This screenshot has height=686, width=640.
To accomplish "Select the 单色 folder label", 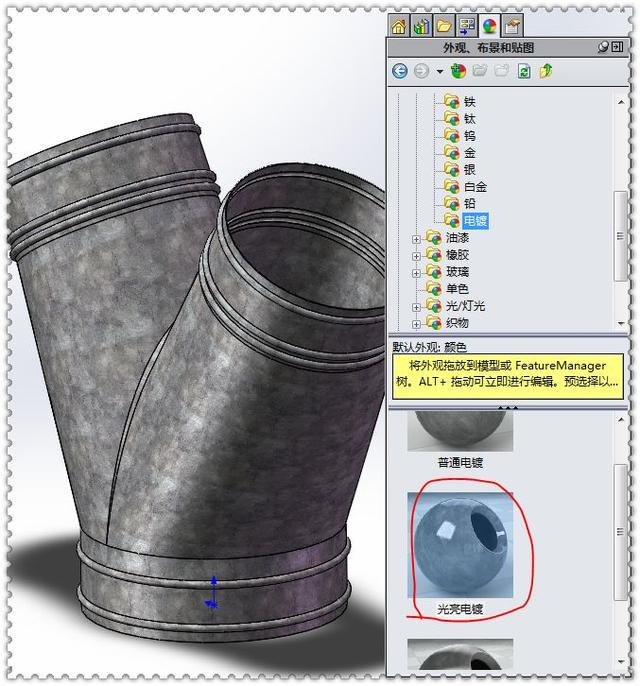I will (457, 289).
